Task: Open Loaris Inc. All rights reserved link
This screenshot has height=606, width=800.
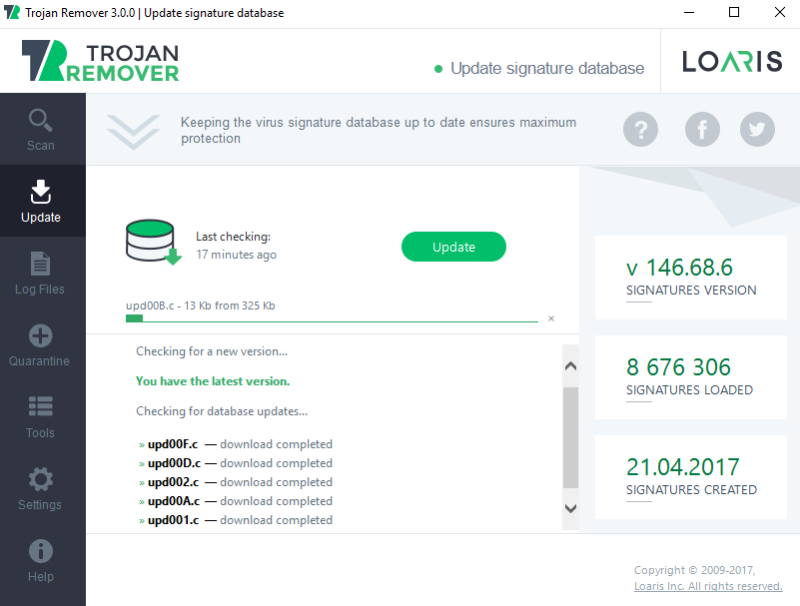Action: 708,586
